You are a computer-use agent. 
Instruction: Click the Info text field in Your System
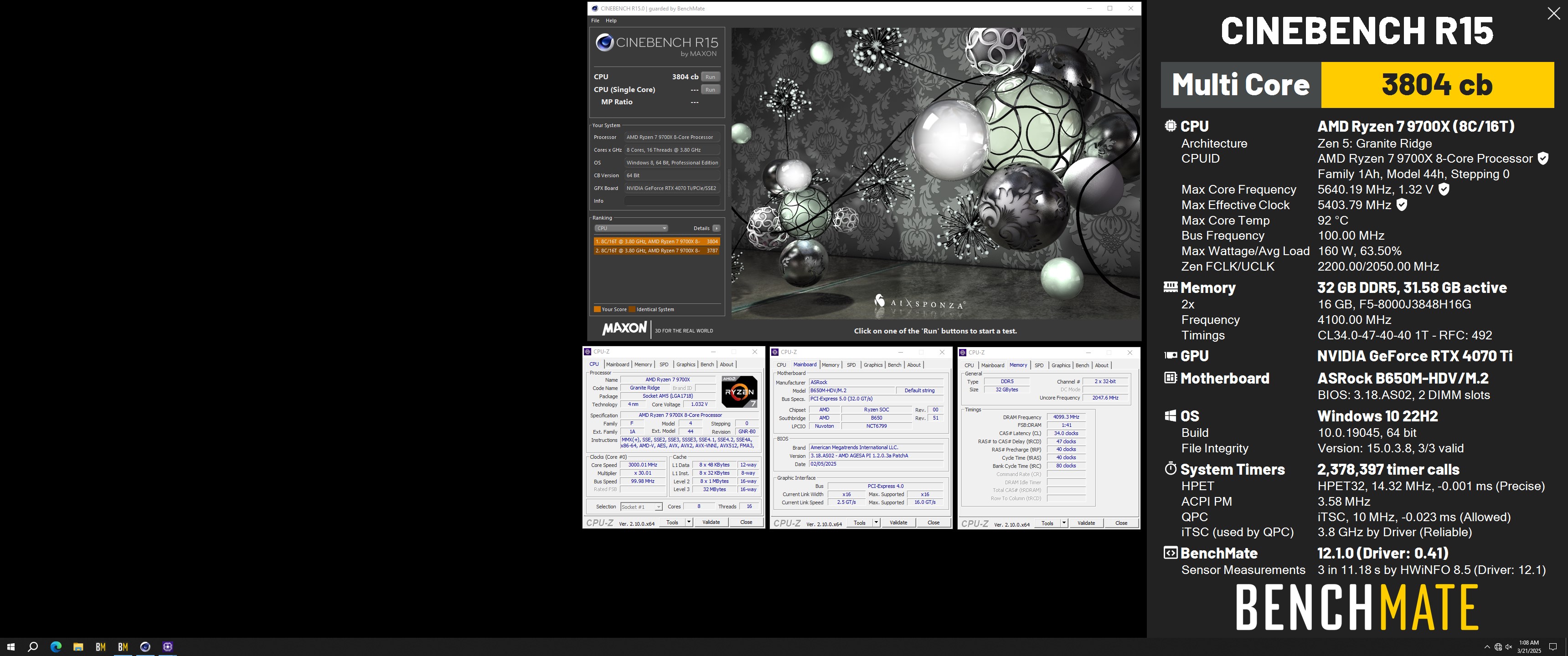[672, 201]
